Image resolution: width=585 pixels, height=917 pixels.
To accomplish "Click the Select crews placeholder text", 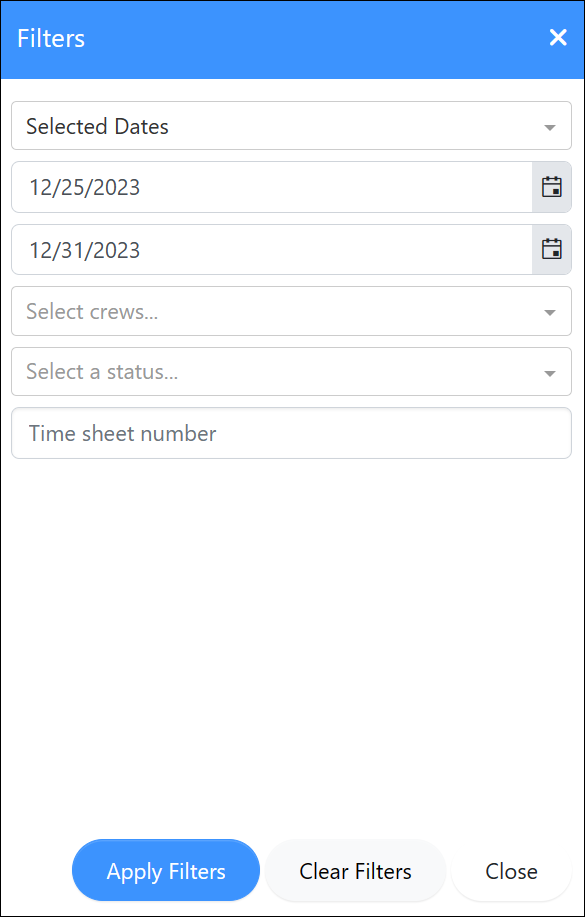I will (x=92, y=312).
